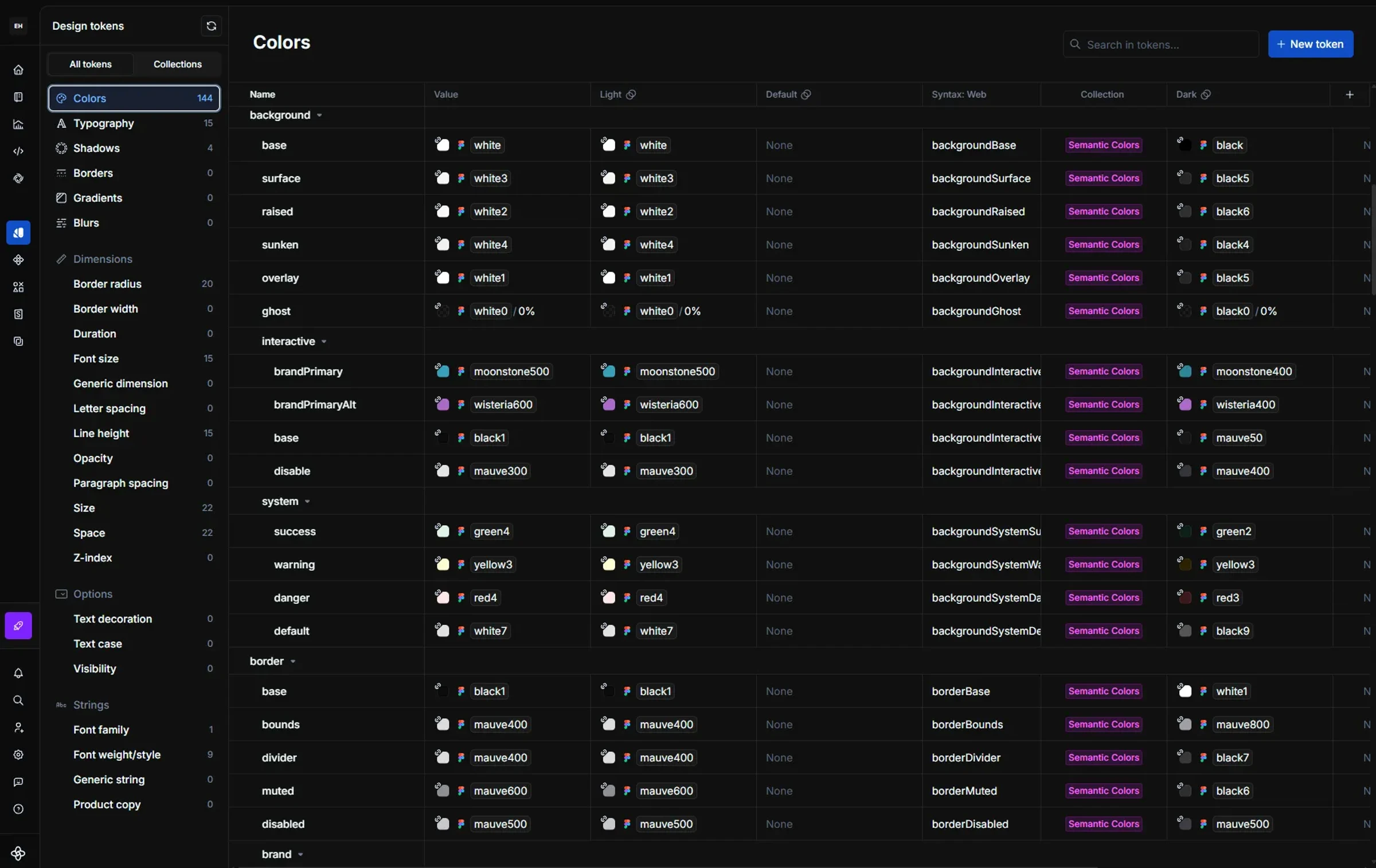This screenshot has height=868, width=1376.
Task: Collapse the border token group
Action: [293, 662]
